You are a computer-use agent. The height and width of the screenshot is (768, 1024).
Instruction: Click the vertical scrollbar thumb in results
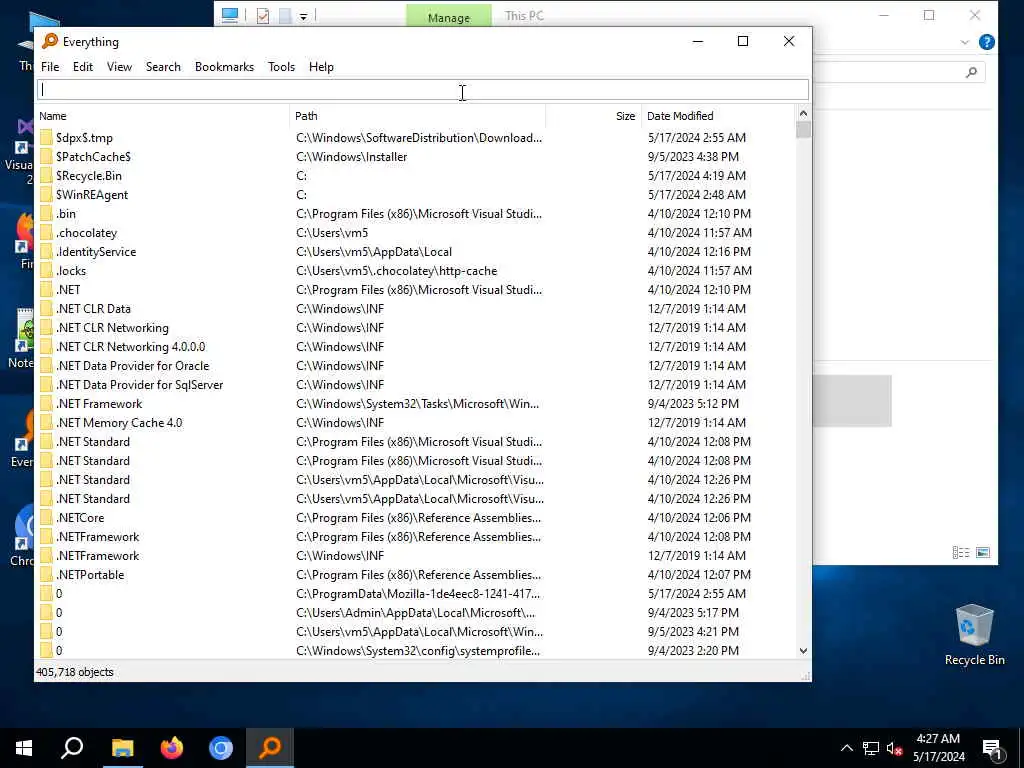[x=803, y=129]
